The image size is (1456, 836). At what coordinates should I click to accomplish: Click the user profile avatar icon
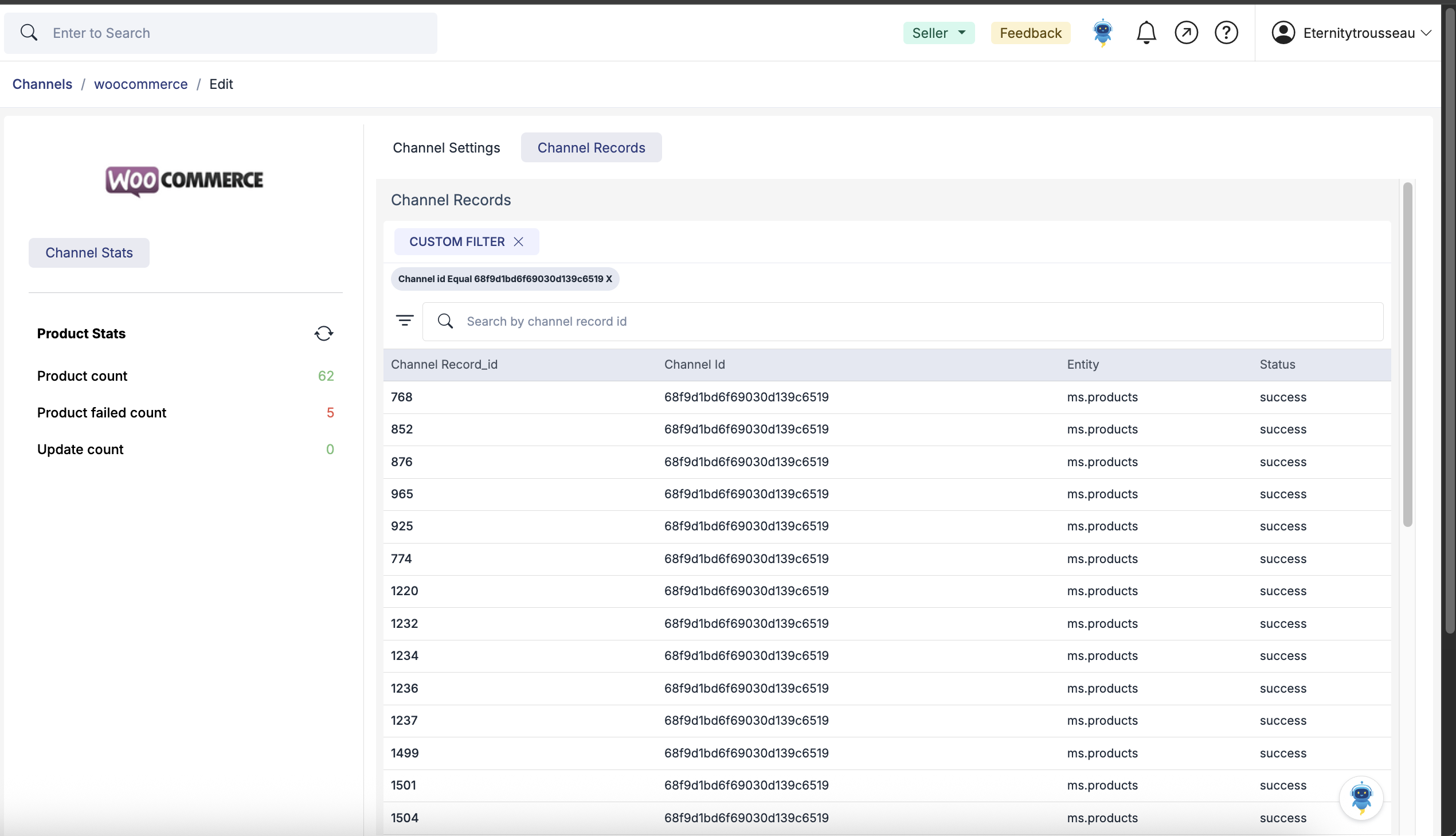(x=1283, y=33)
